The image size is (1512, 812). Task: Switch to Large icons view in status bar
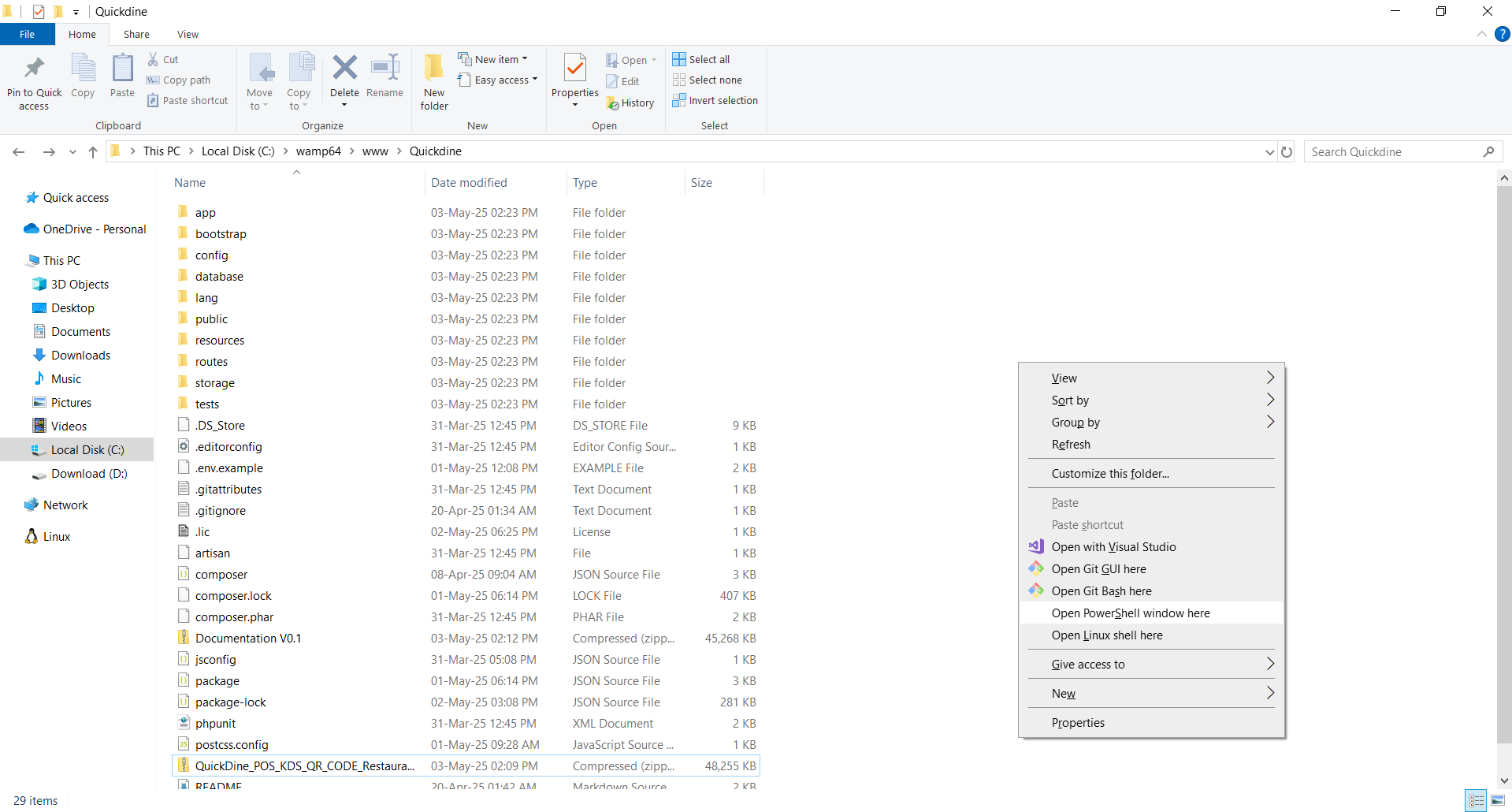1498,800
